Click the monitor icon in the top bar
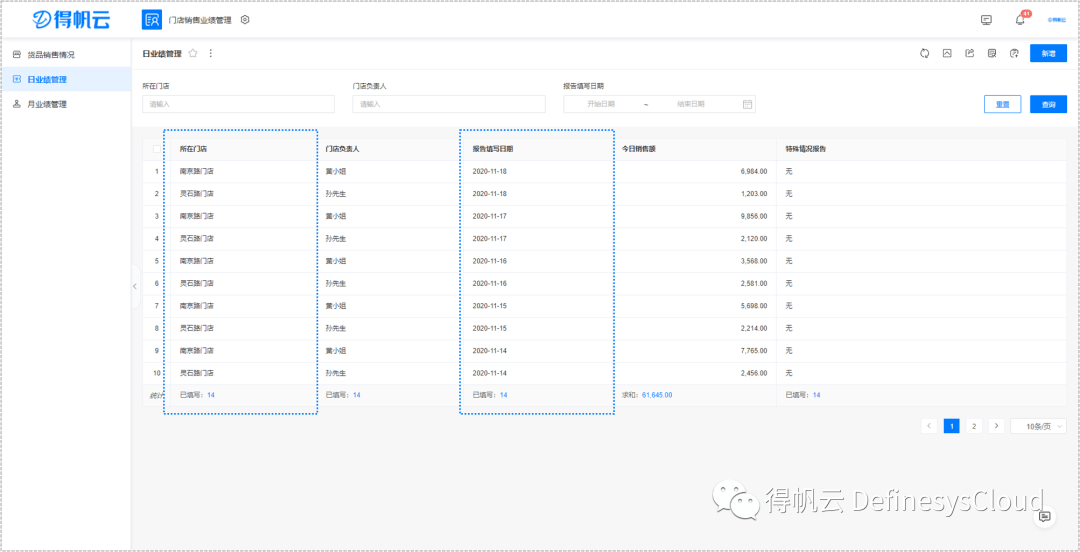 tap(986, 20)
